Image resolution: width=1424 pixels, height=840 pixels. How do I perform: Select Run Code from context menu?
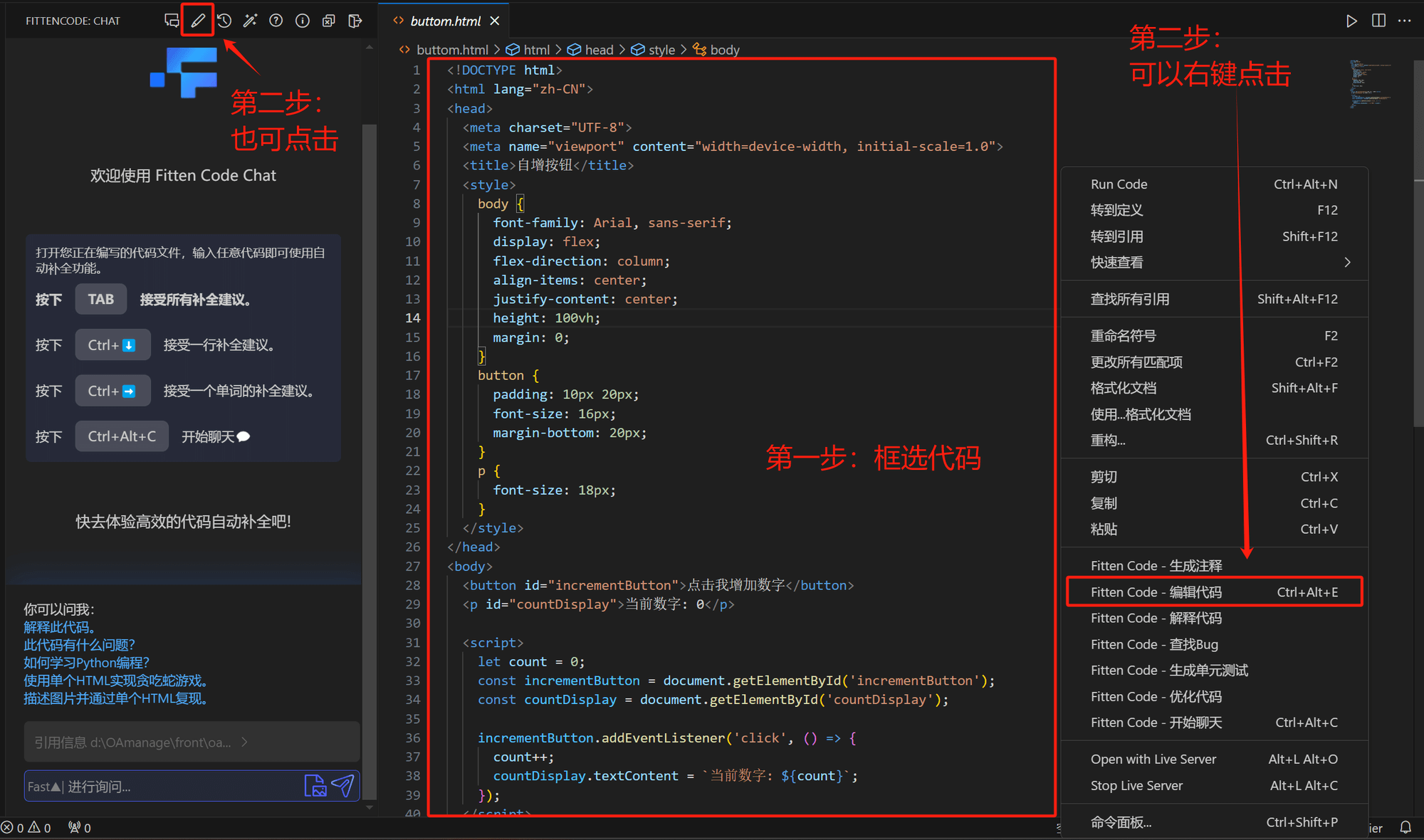tap(1214, 184)
